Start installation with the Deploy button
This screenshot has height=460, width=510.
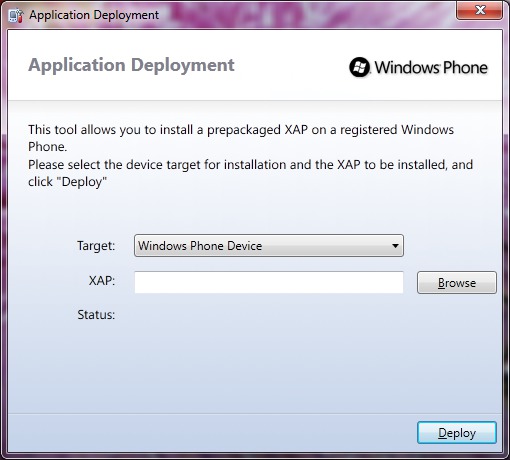pos(457,433)
